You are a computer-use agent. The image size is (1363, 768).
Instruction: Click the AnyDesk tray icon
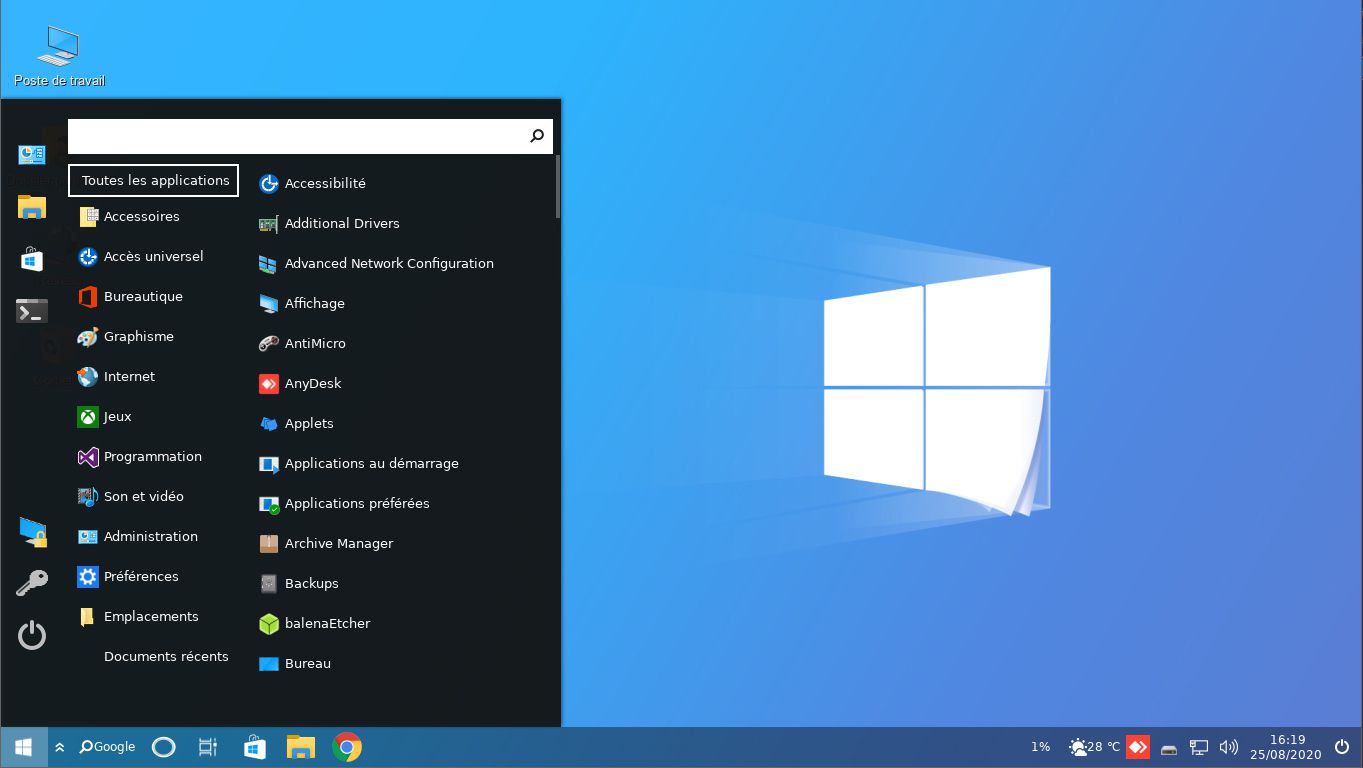(x=1138, y=747)
